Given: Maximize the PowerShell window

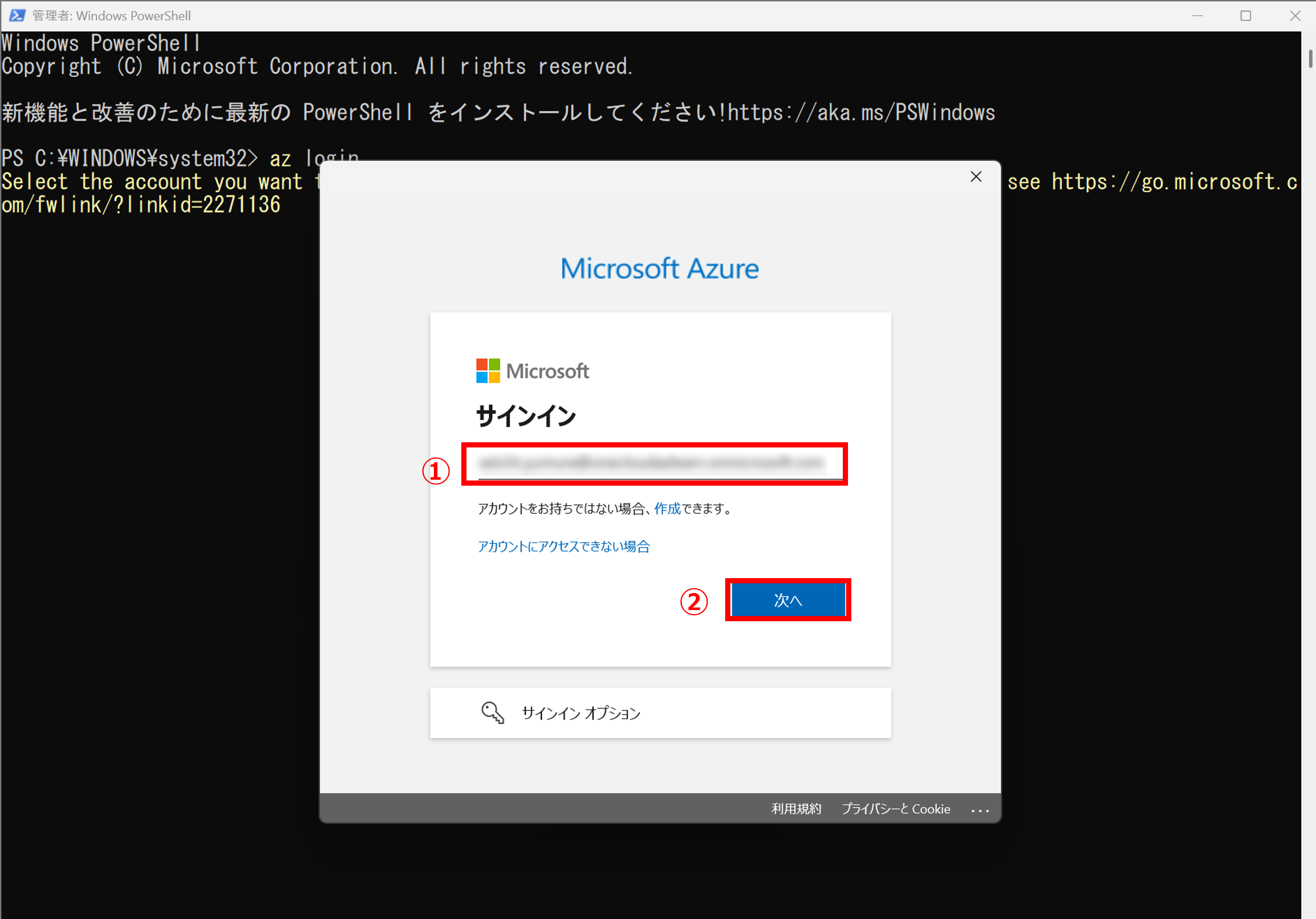Looking at the screenshot, I should pos(1245,16).
